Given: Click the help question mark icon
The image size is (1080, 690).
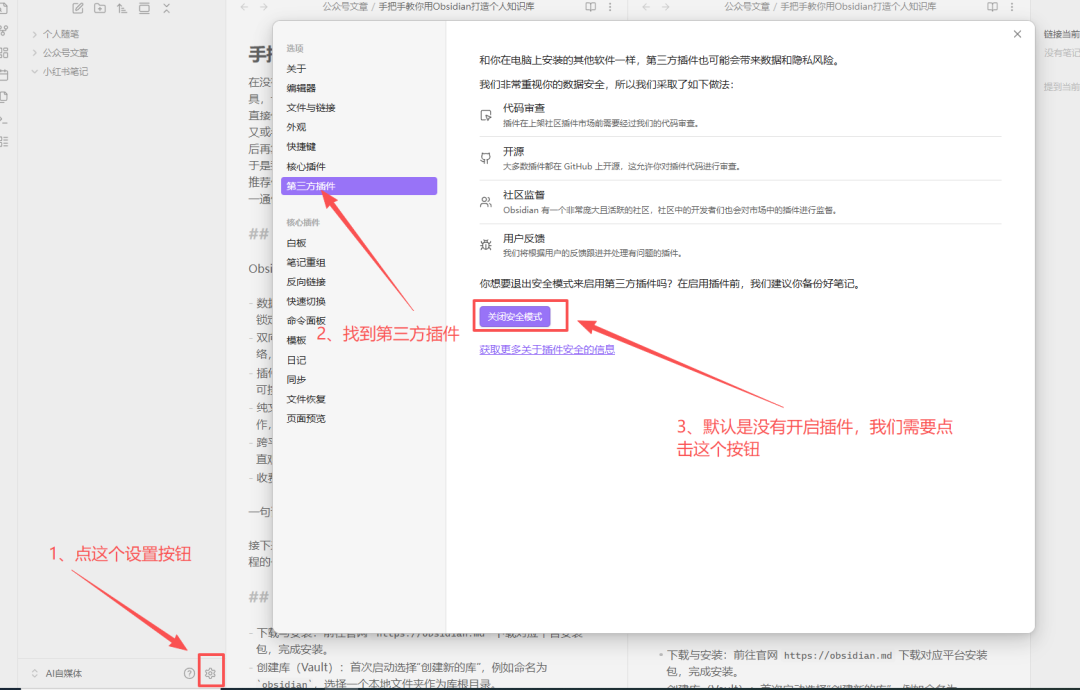Looking at the screenshot, I should [190, 673].
